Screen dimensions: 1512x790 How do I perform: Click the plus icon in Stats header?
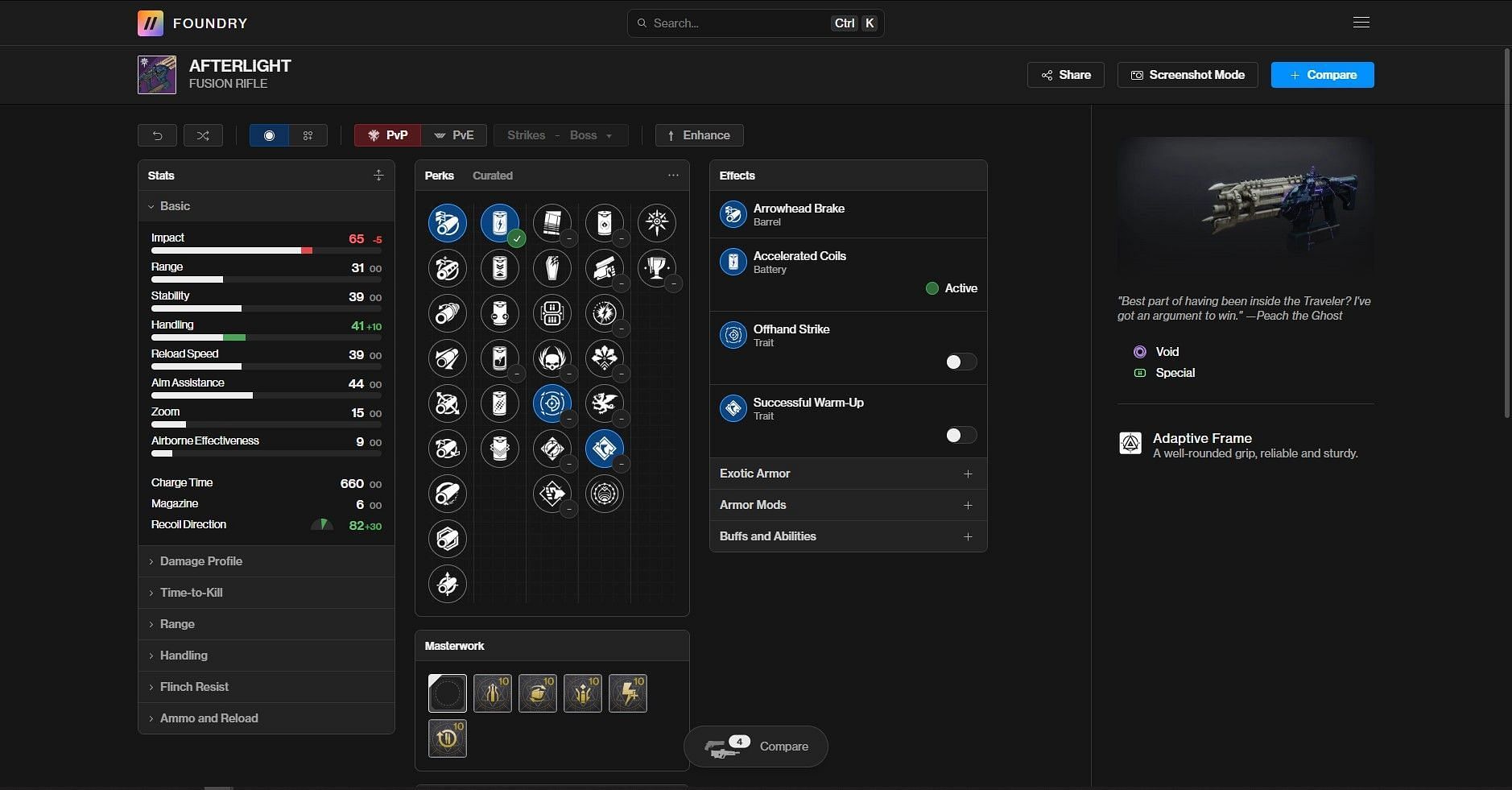tap(378, 176)
